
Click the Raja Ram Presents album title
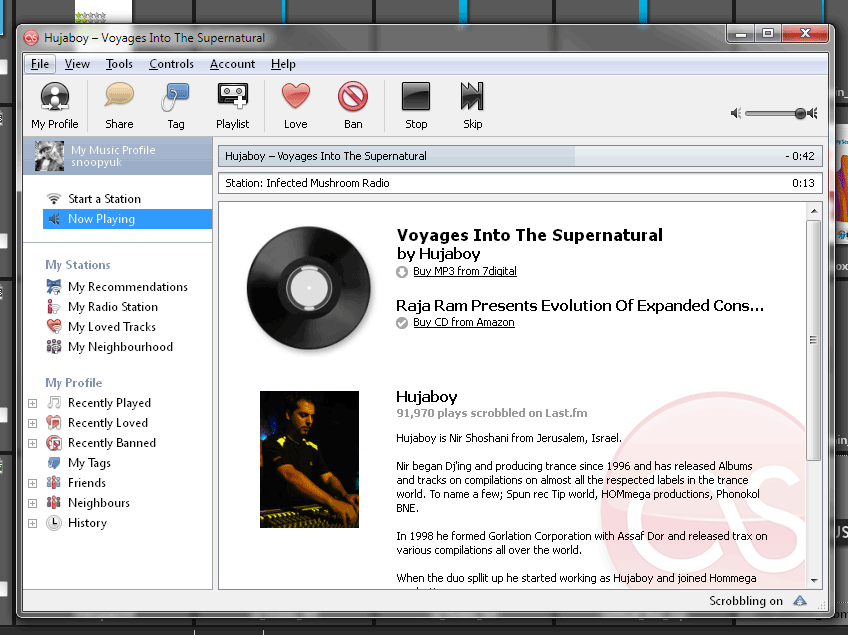(x=580, y=306)
